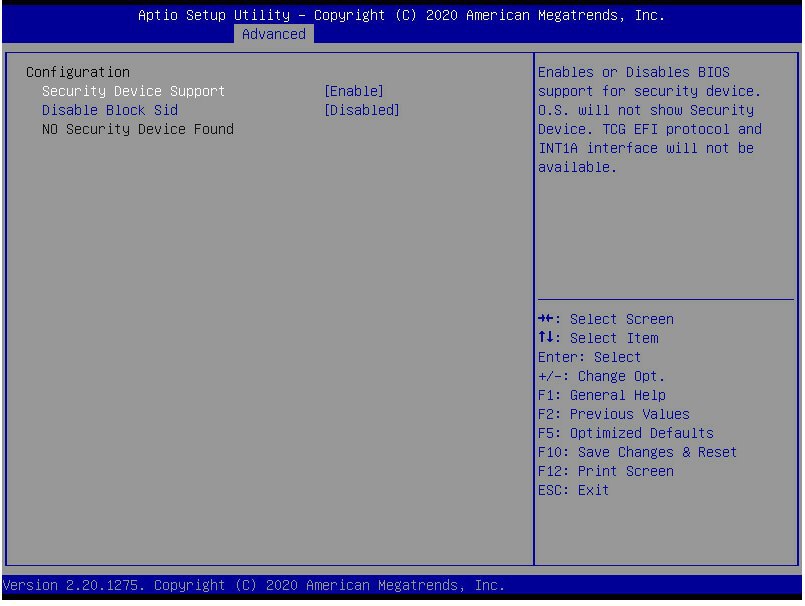Select the Disable Block Sid option

coord(110,110)
